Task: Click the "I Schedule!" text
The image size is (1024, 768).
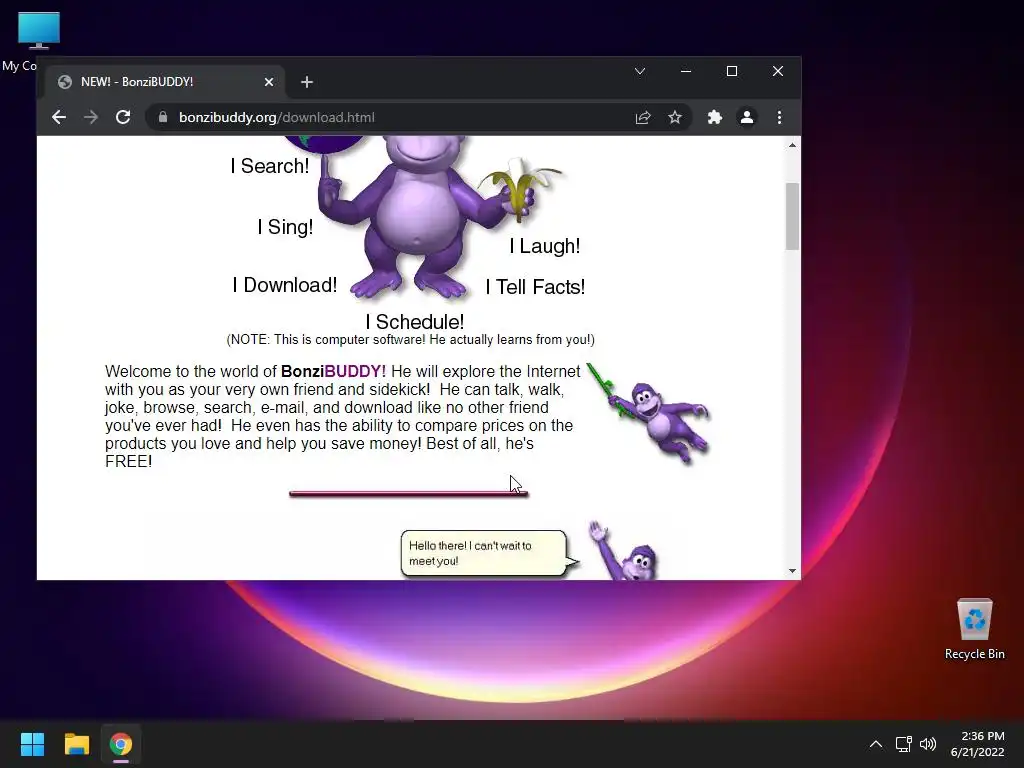Action: pyautogui.click(x=415, y=322)
